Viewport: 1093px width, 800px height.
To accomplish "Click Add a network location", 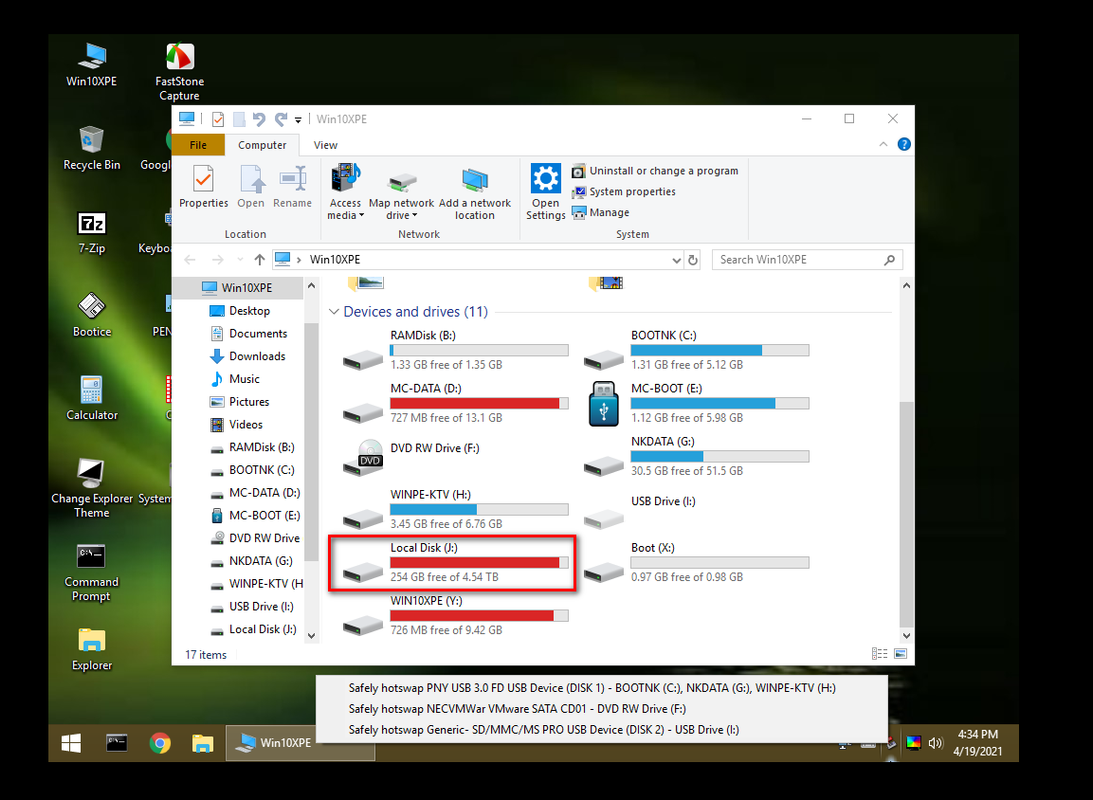I will [475, 192].
